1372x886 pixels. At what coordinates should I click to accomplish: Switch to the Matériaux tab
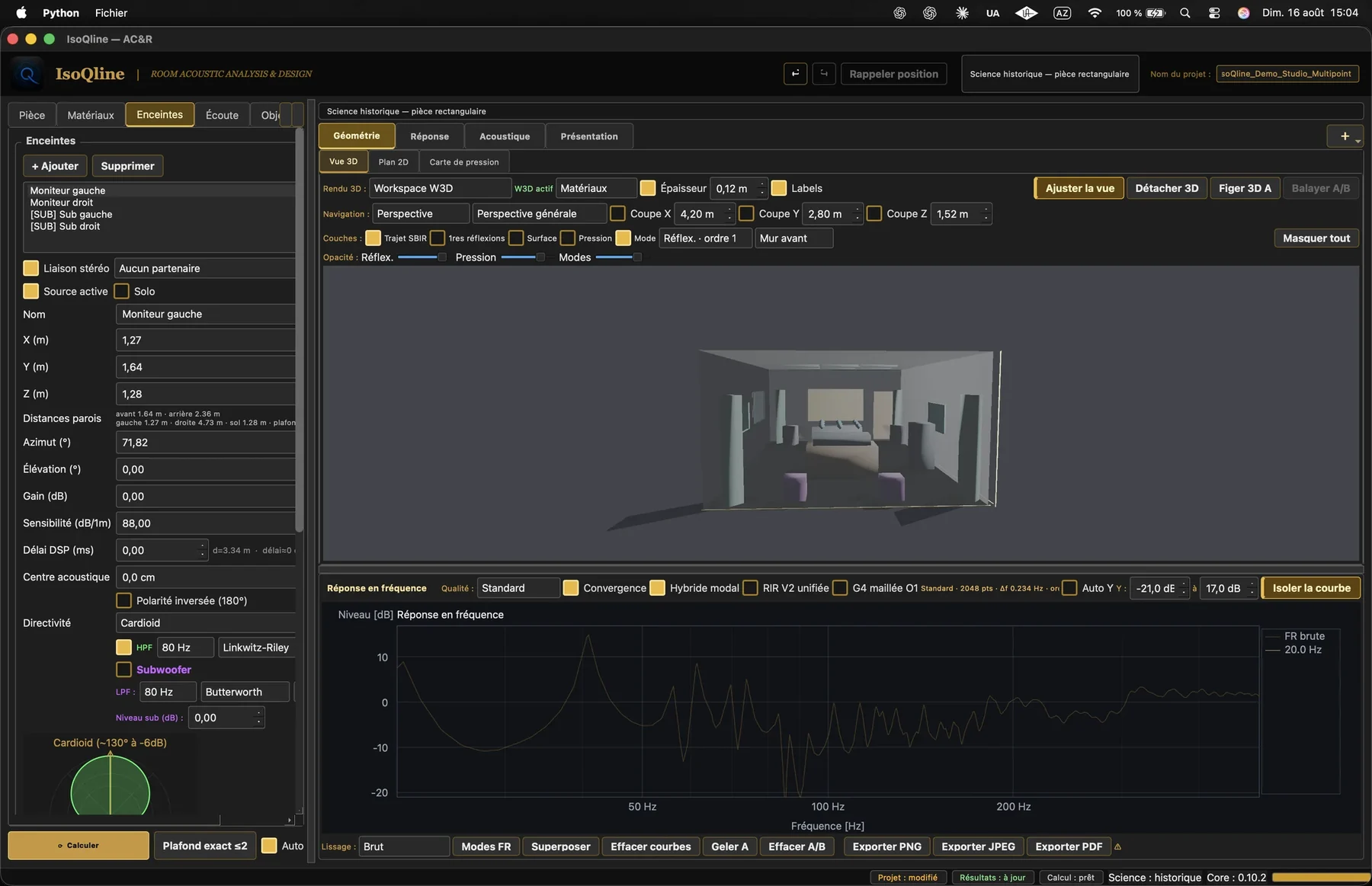91,115
